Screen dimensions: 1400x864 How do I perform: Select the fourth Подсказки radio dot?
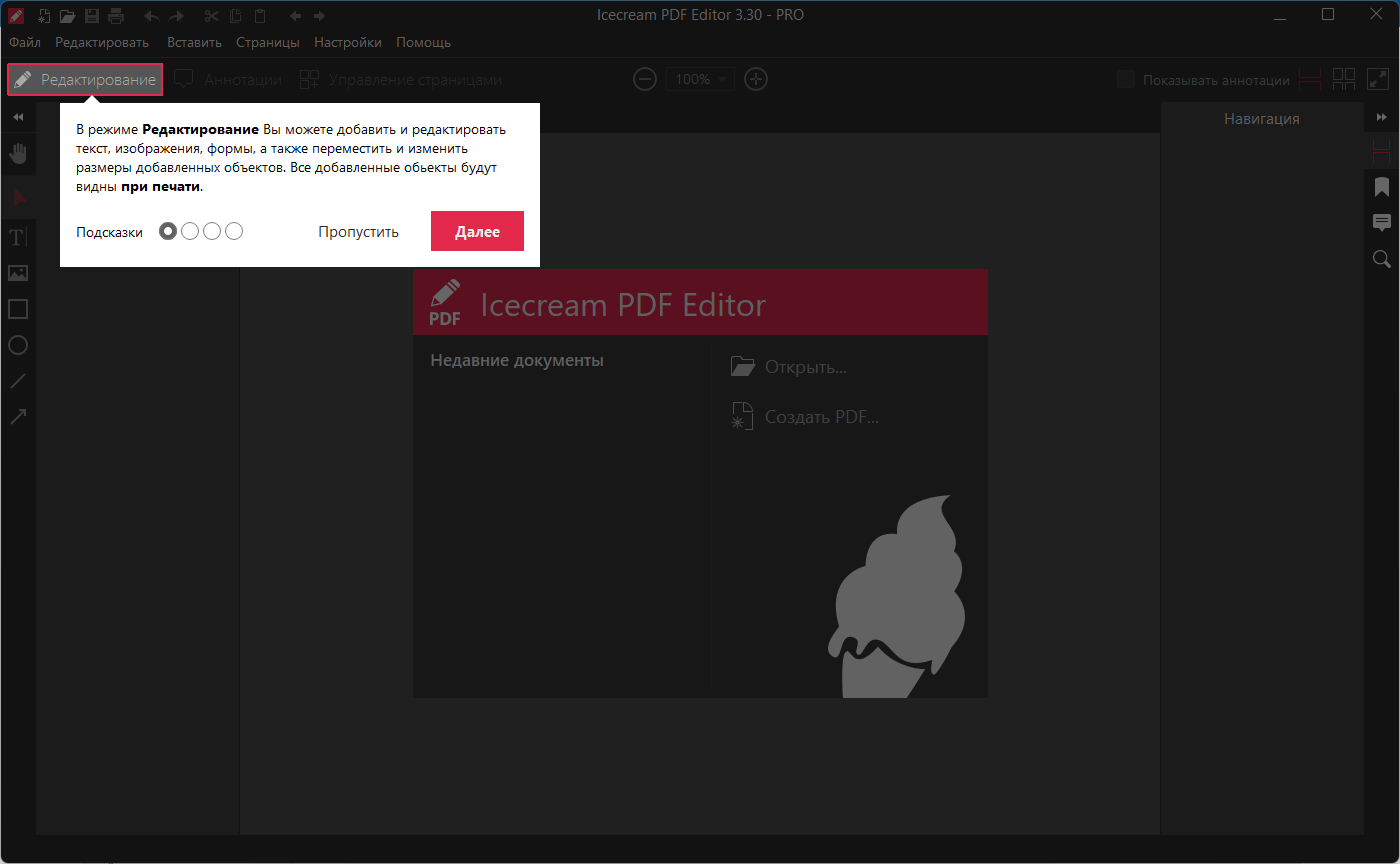pyautogui.click(x=234, y=231)
